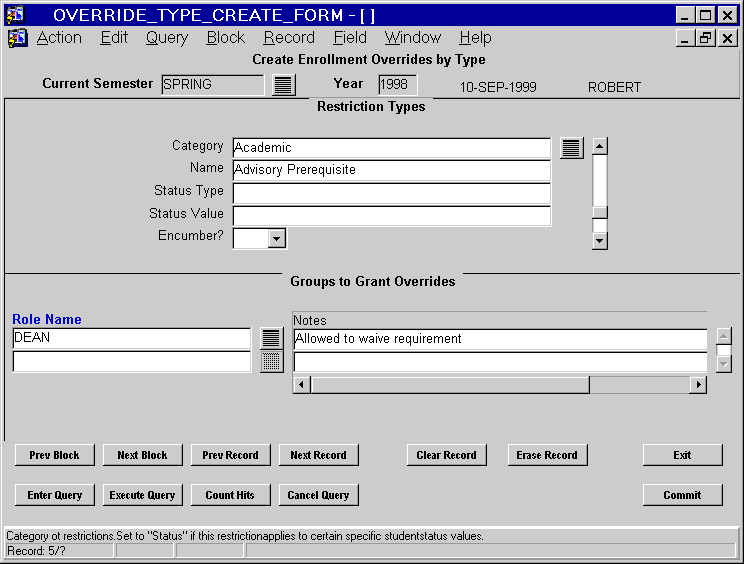Restore the inner form window

pos(705,37)
